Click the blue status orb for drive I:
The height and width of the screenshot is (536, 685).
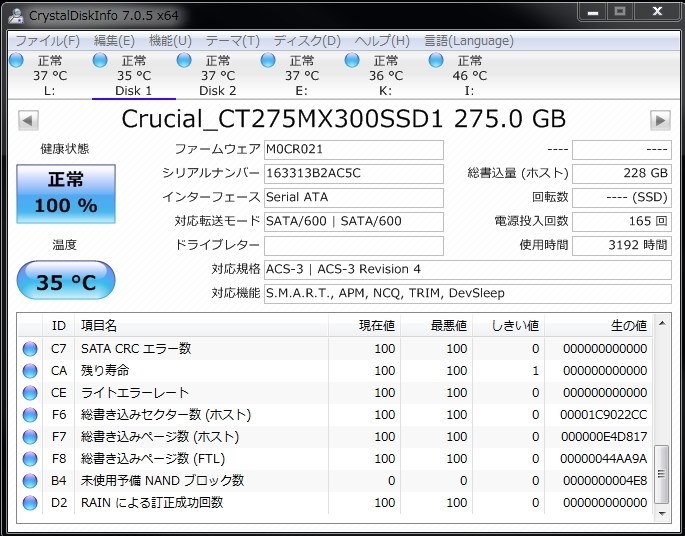pos(436,60)
